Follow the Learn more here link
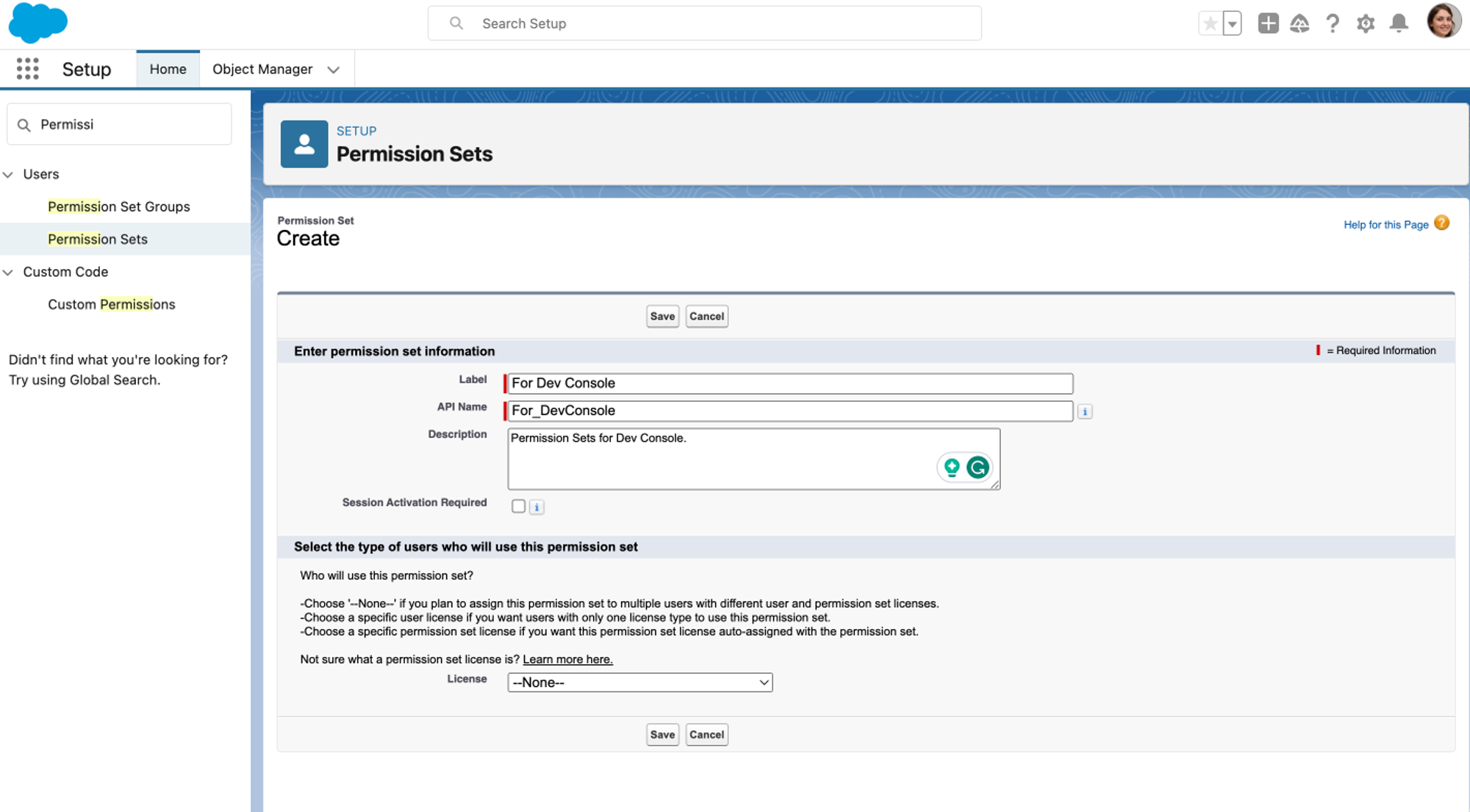 567,660
